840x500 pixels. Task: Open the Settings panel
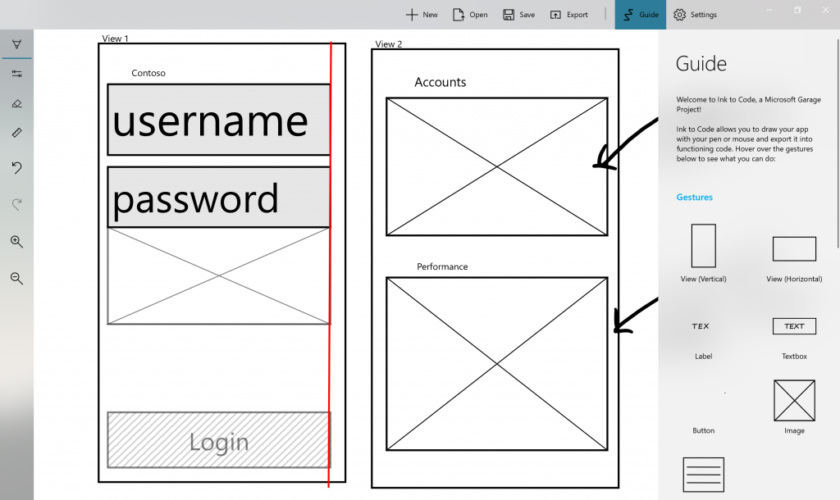(x=695, y=15)
